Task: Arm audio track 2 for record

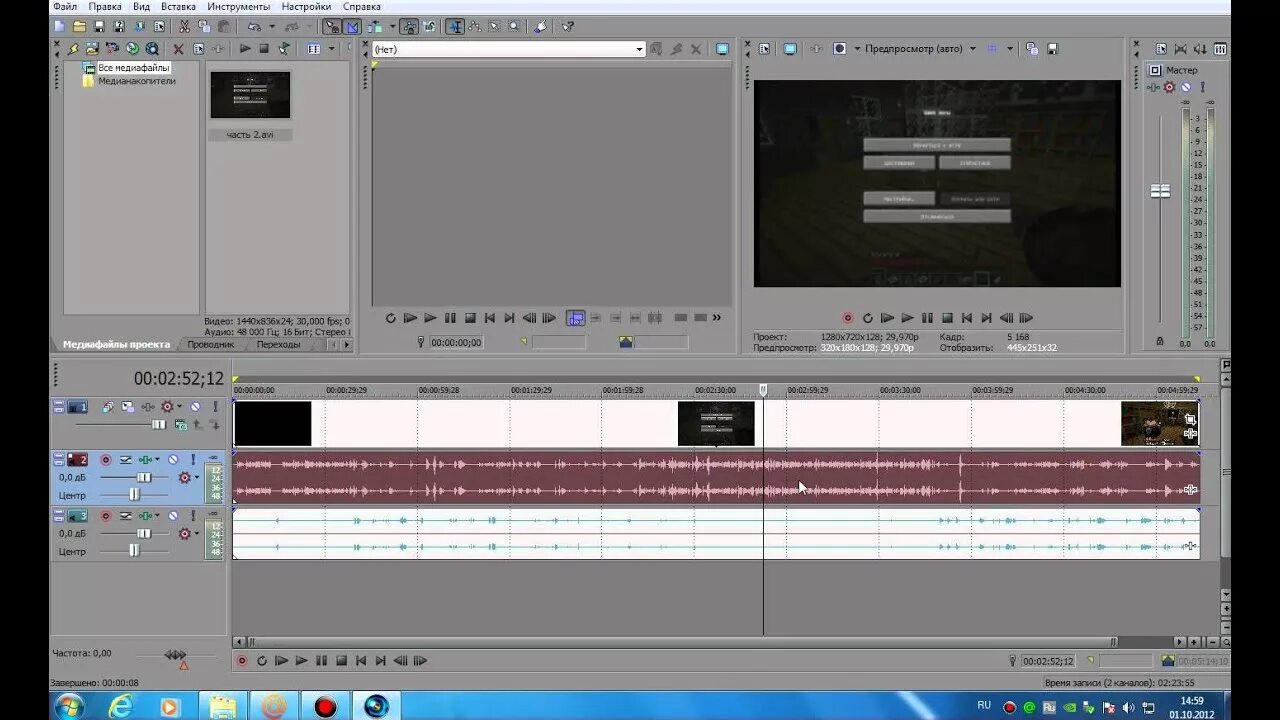Action: coord(106,460)
